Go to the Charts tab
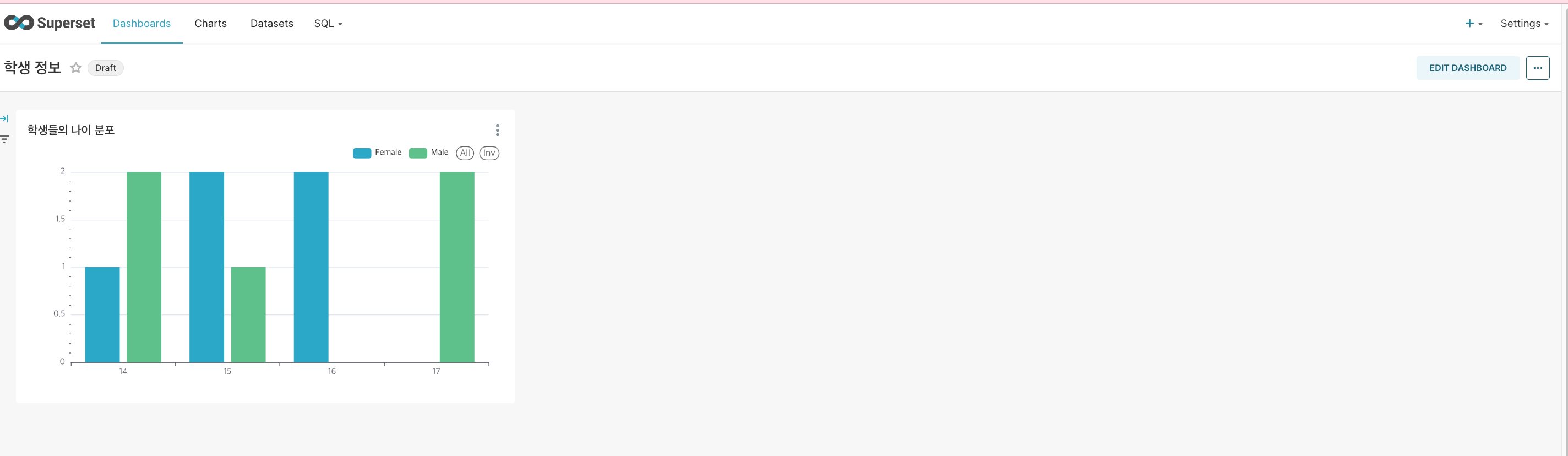Screen dimensions: 1568x456 [x=211, y=23]
